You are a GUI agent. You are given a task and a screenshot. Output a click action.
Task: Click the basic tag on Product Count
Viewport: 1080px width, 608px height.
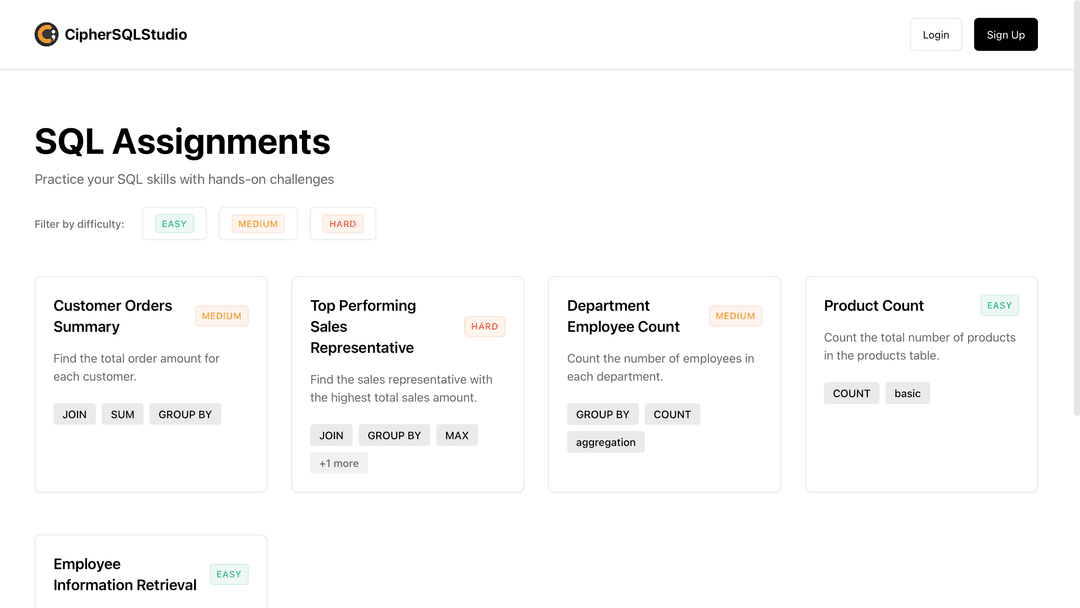908,393
